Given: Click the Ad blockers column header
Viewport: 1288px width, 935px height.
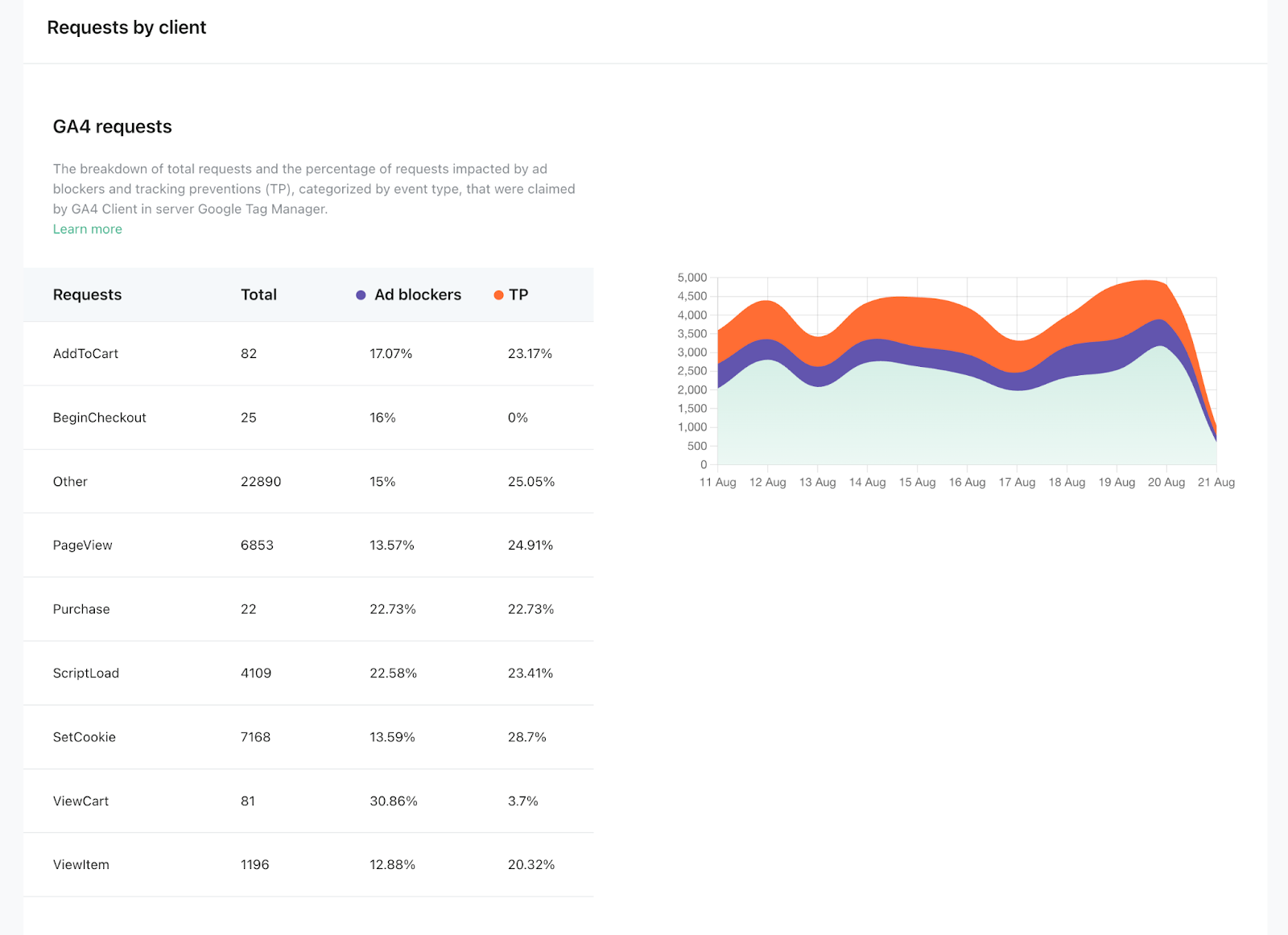Looking at the screenshot, I should click(x=417, y=295).
